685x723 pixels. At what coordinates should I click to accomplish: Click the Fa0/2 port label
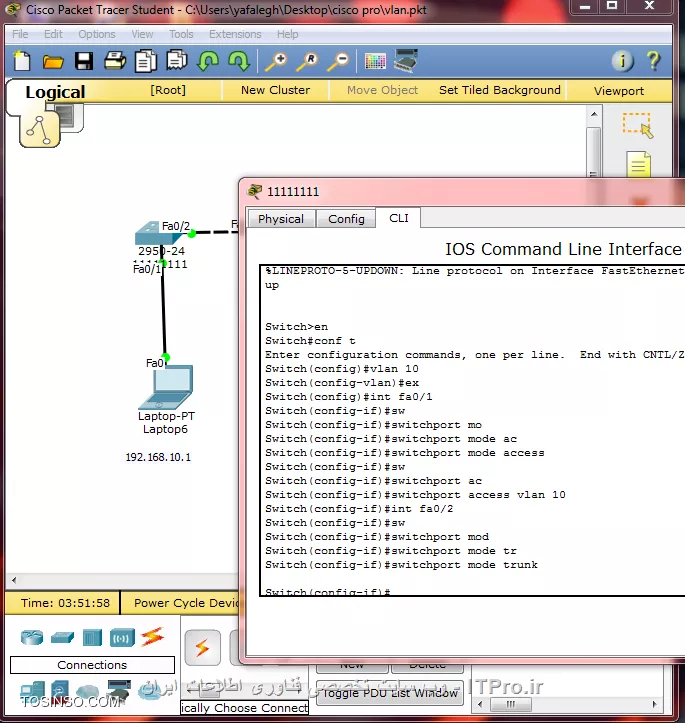[x=176, y=226]
